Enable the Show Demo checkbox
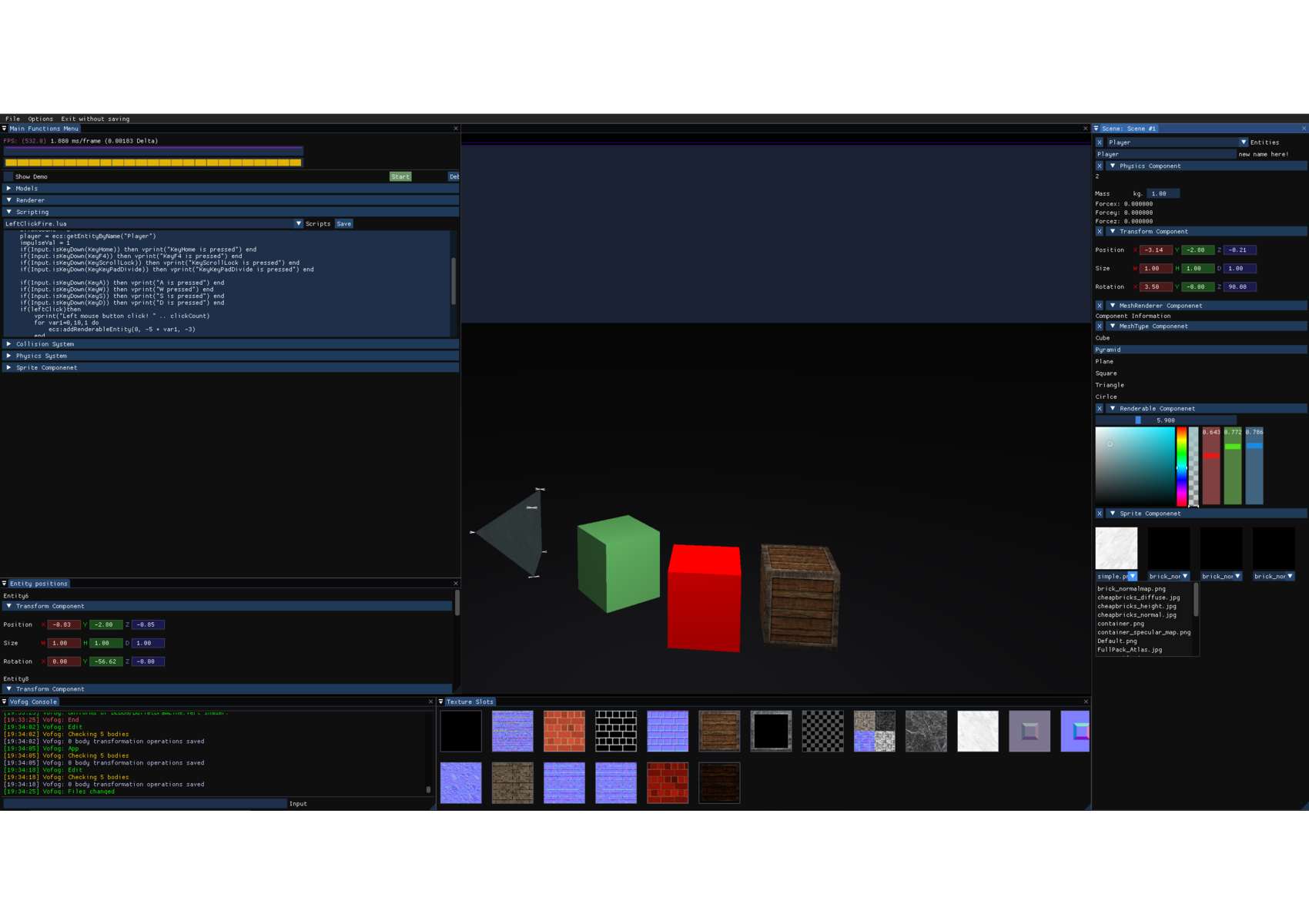Image resolution: width=1309 pixels, height=924 pixels. click(x=8, y=177)
